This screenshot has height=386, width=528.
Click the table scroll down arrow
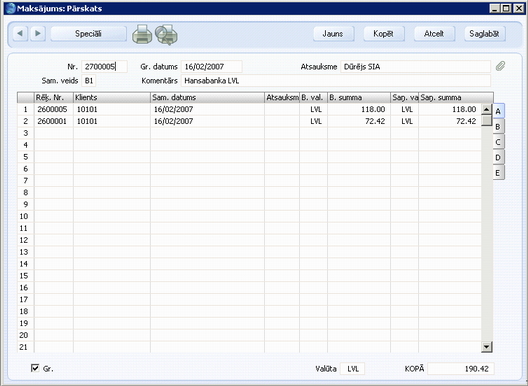pyautogui.click(x=487, y=347)
